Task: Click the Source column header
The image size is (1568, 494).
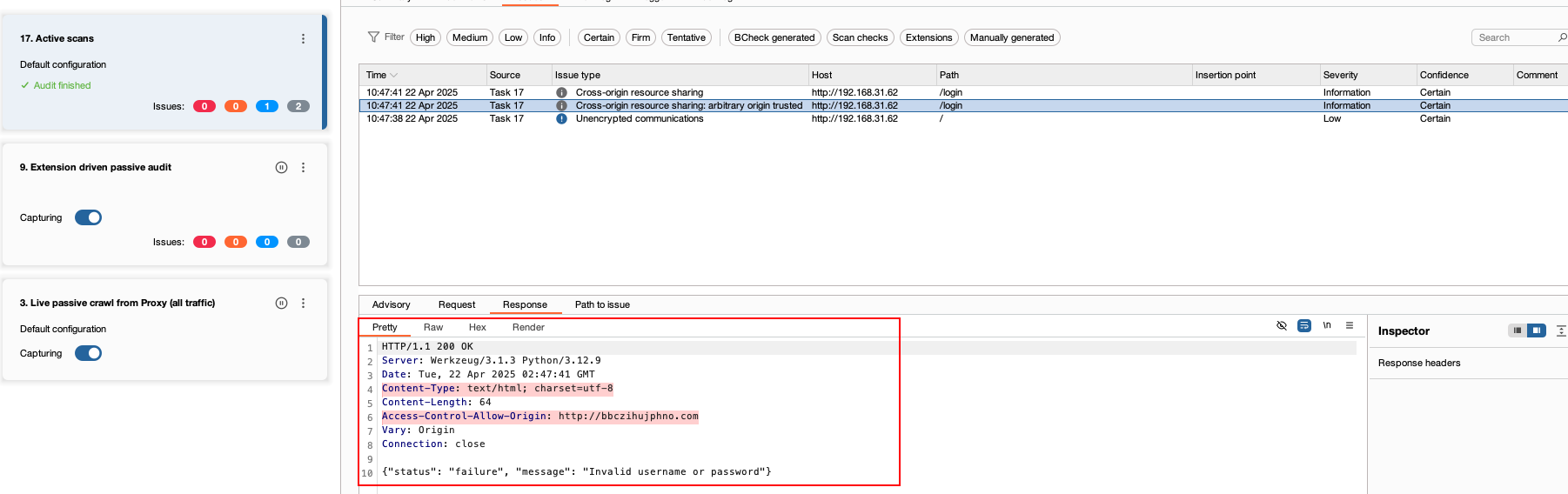Action: [518, 75]
